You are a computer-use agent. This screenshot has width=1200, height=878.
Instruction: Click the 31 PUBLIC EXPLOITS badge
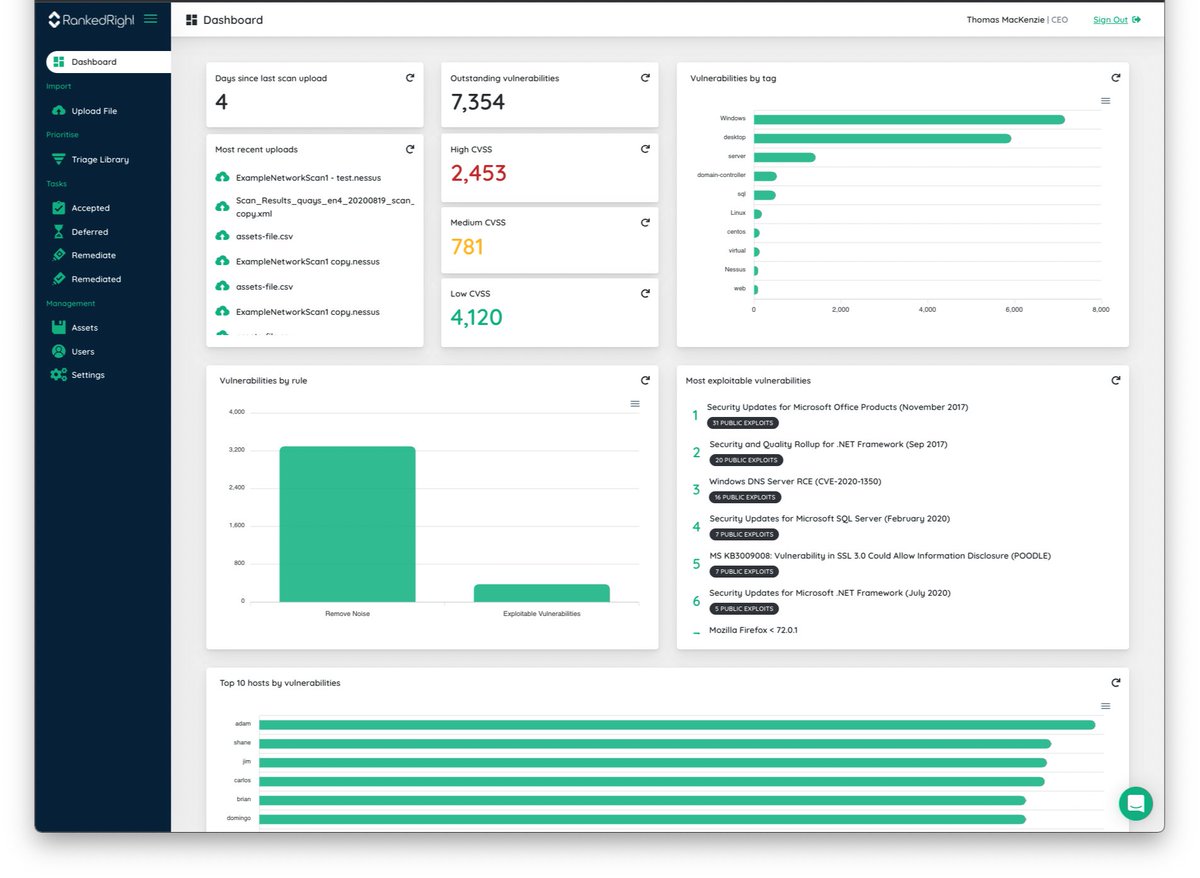tap(742, 423)
